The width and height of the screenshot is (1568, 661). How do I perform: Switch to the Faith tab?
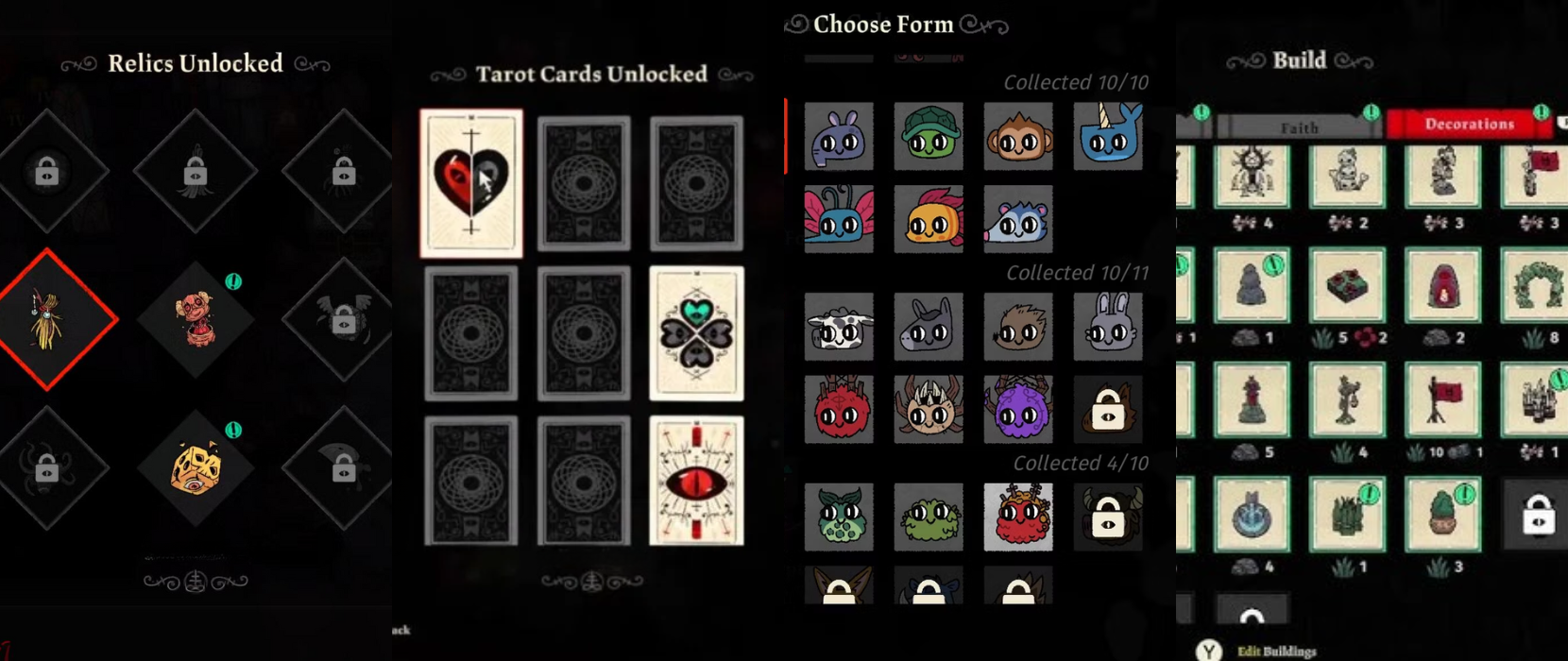pos(1299,127)
